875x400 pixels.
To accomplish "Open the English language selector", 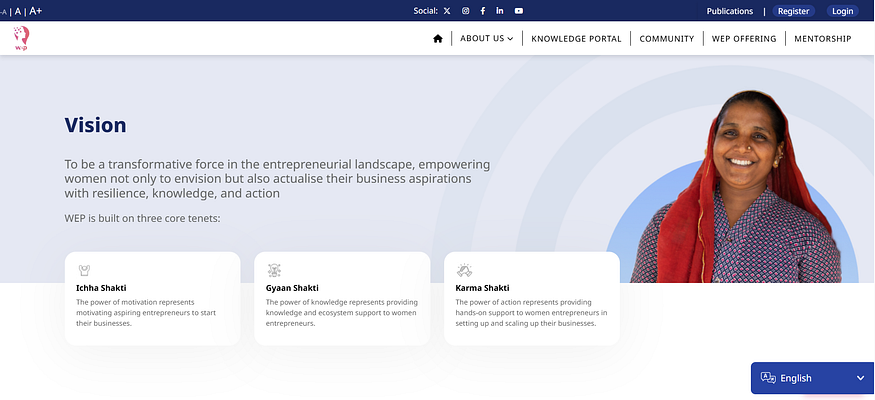I will (812, 378).
